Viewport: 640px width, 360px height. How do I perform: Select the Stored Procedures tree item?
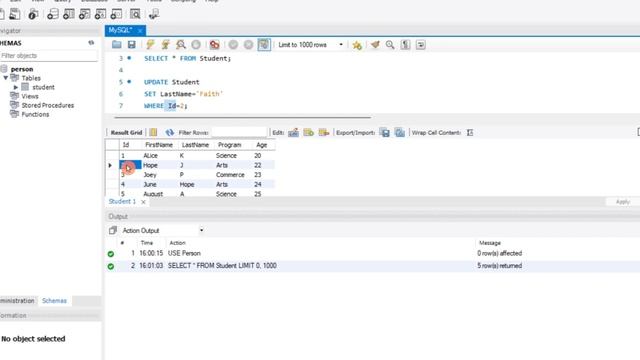(48, 105)
